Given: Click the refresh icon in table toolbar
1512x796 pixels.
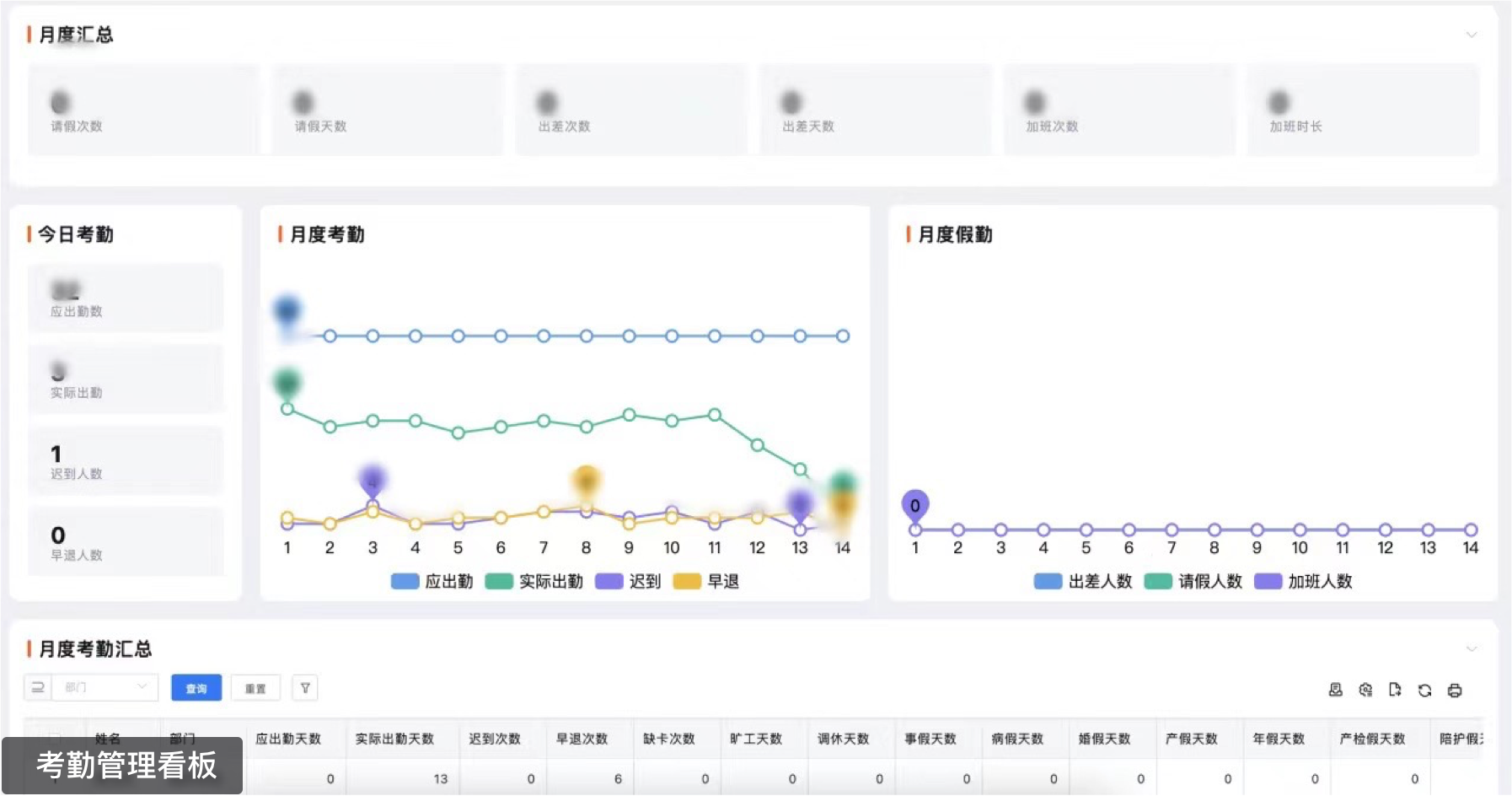Looking at the screenshot, I should tap(1424, 690).
